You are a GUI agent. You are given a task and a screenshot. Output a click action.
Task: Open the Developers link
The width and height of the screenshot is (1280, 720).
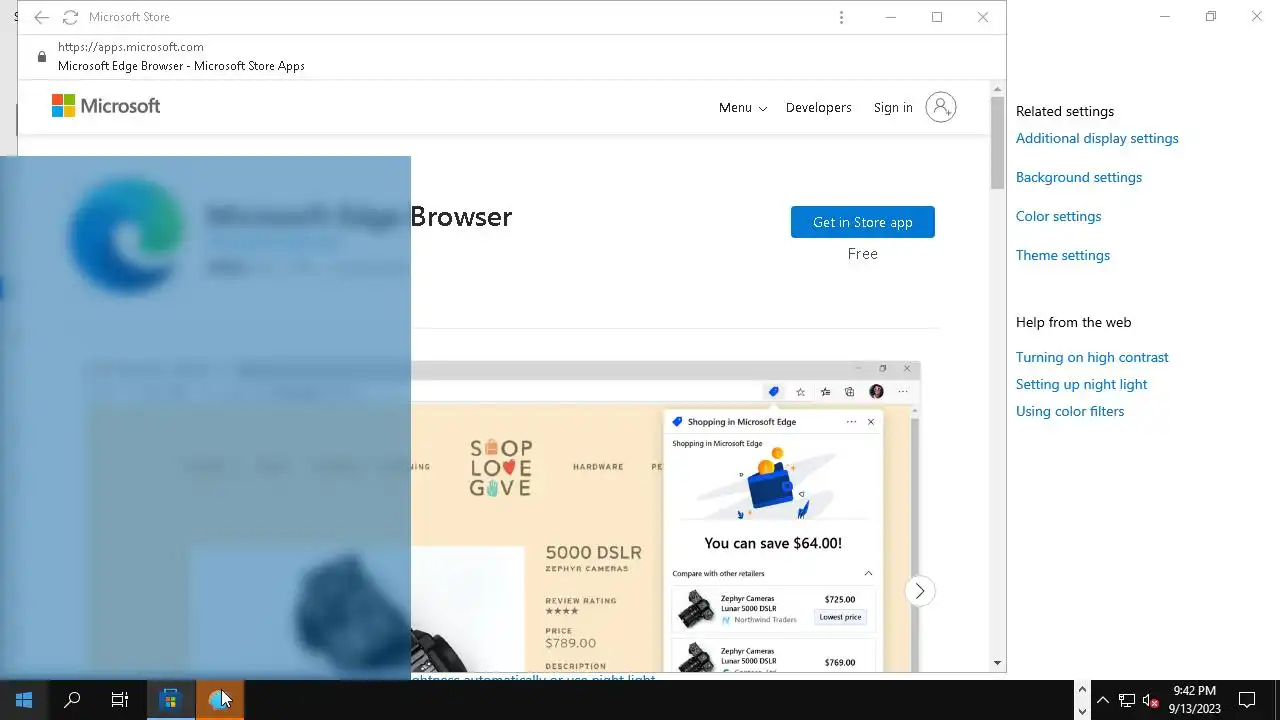point(819,108)
